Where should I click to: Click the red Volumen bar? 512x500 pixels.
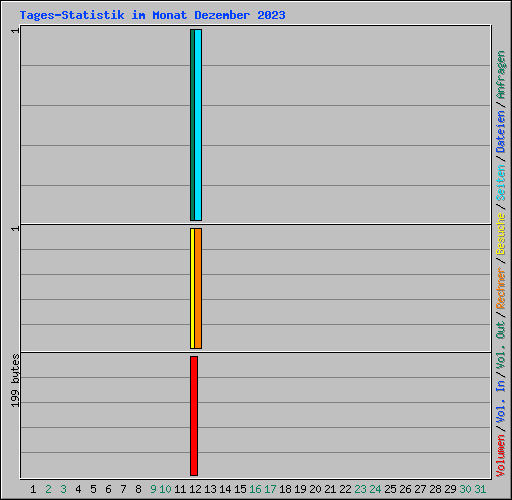[x=194, y=416]
